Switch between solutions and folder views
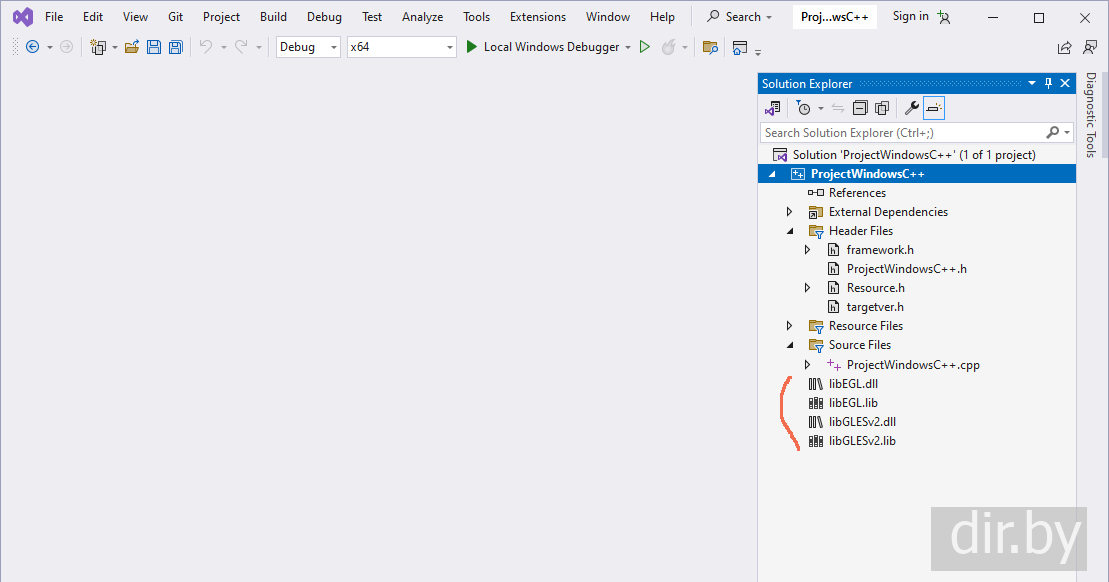Image resolution: width=1109 pixels, height=582 pixels. point(772,108)
